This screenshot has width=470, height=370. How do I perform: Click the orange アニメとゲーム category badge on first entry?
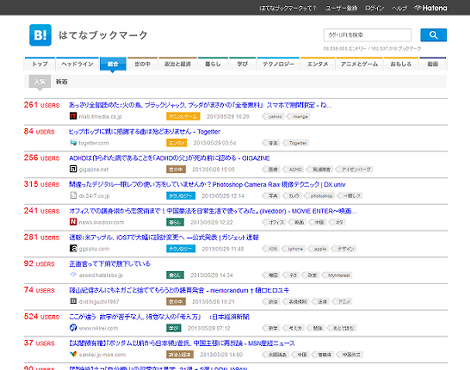pos(183,116)
